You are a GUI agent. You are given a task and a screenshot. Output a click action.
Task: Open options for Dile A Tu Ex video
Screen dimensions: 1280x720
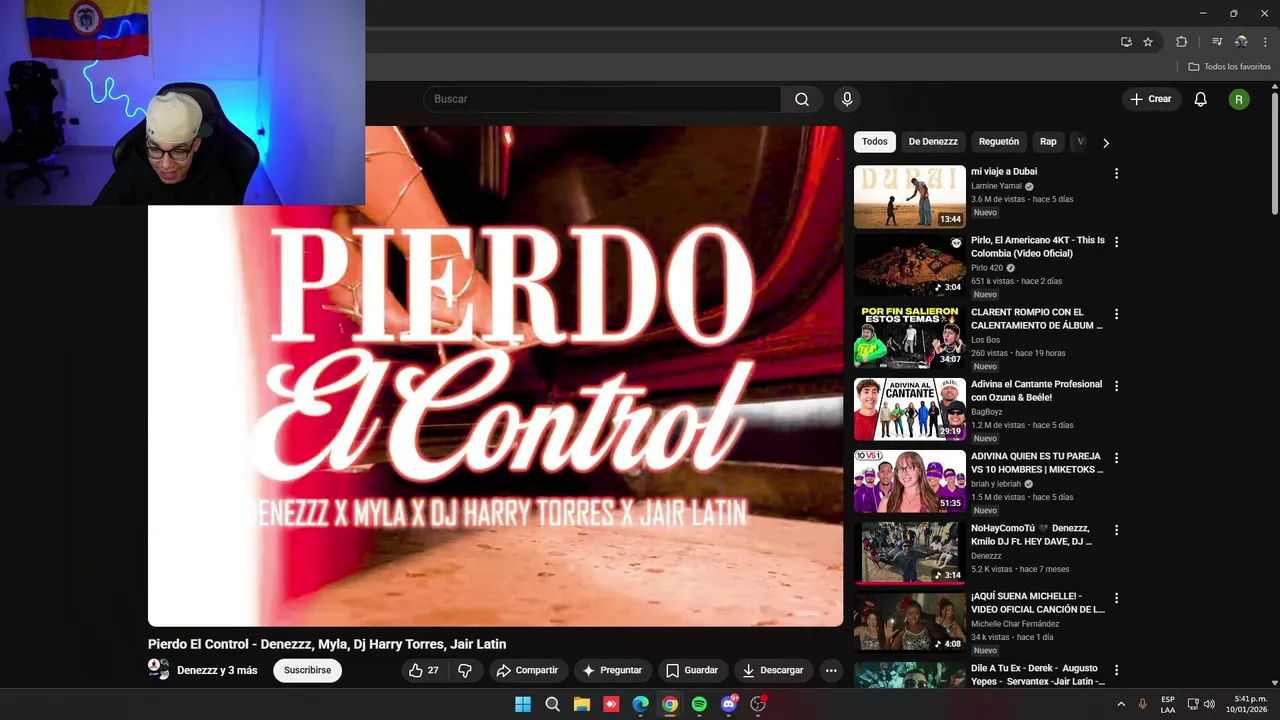tap(1116, 670)
